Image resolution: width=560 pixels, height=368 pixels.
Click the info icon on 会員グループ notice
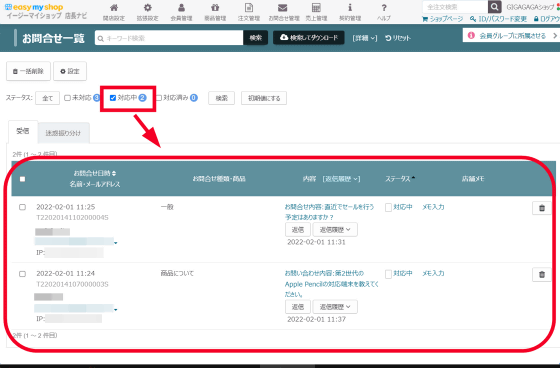pos(471,35)
